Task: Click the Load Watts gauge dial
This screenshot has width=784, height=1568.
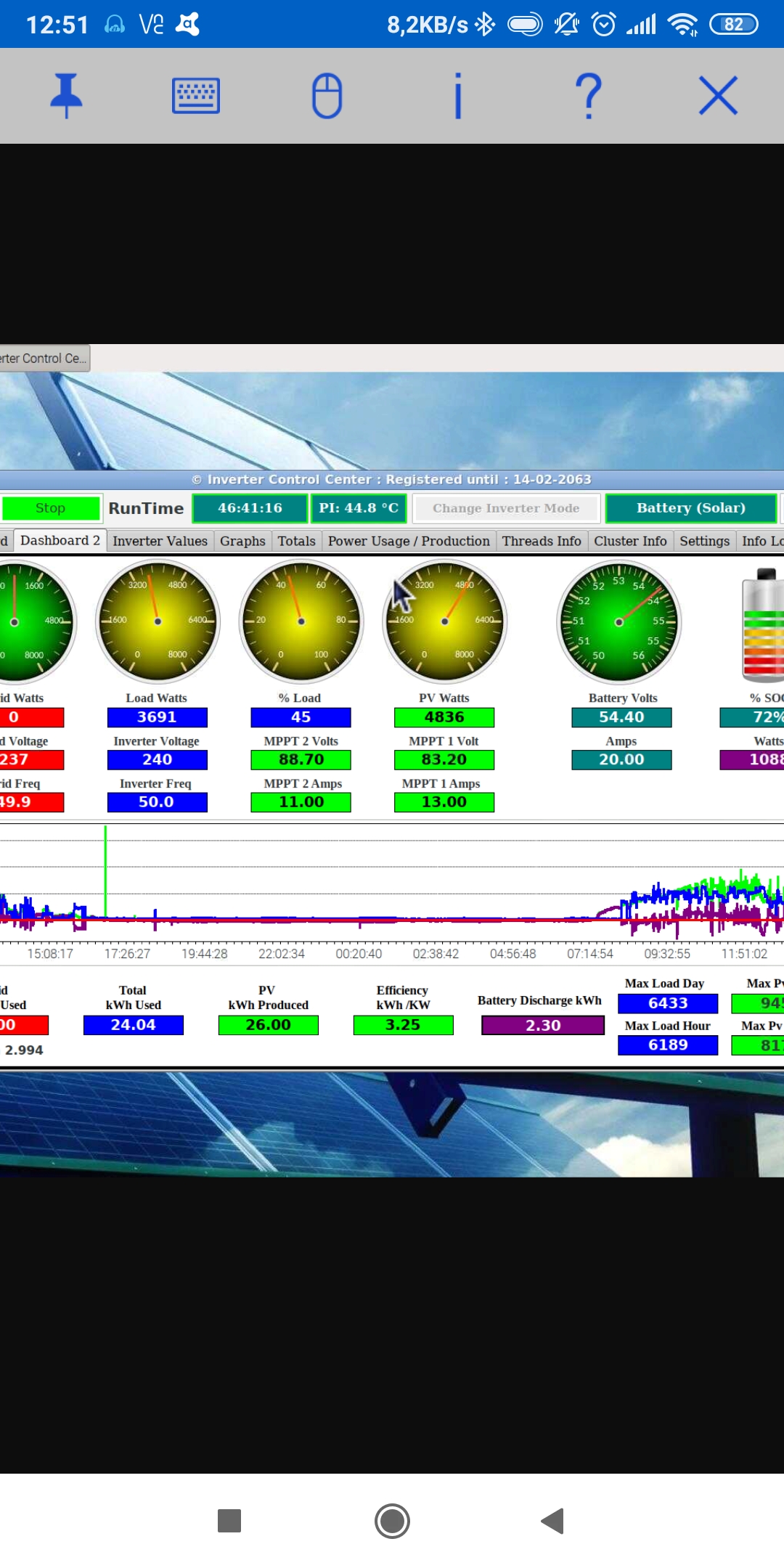Action: 158,621
